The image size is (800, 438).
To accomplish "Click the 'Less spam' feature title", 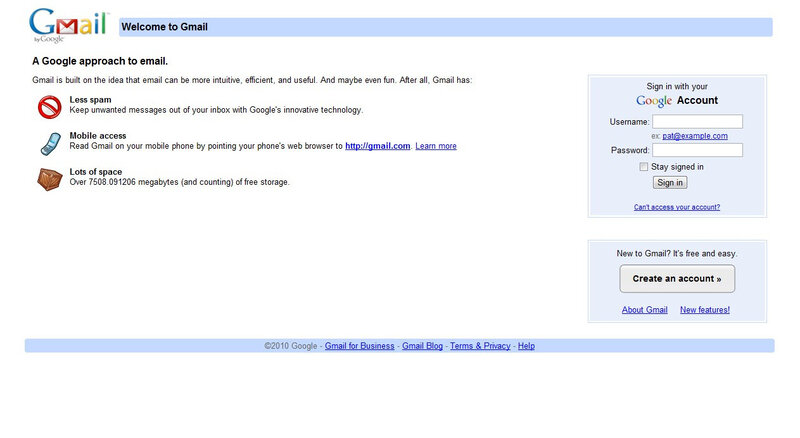I will click(x=90, y=100).
